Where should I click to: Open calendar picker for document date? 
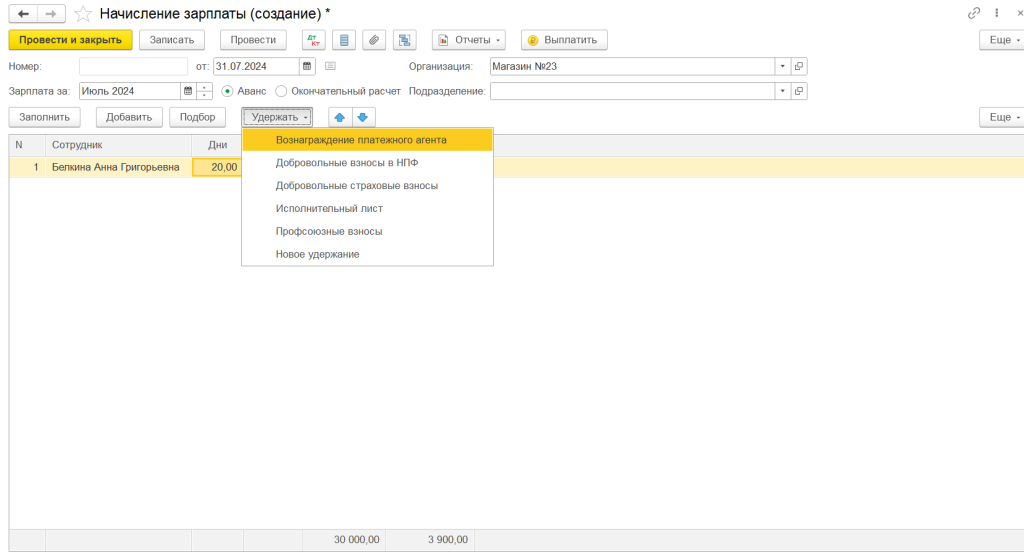tap(307, 67)
